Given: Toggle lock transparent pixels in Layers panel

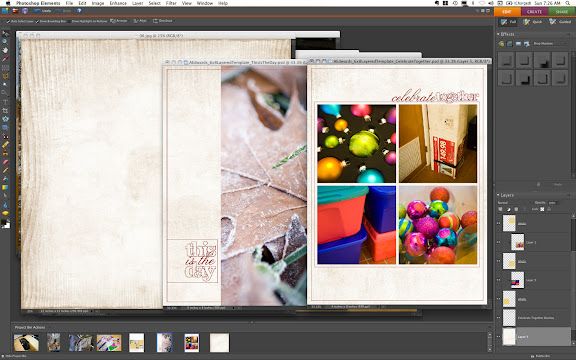Looking at the screenshot, I should [x=542, y=209].
